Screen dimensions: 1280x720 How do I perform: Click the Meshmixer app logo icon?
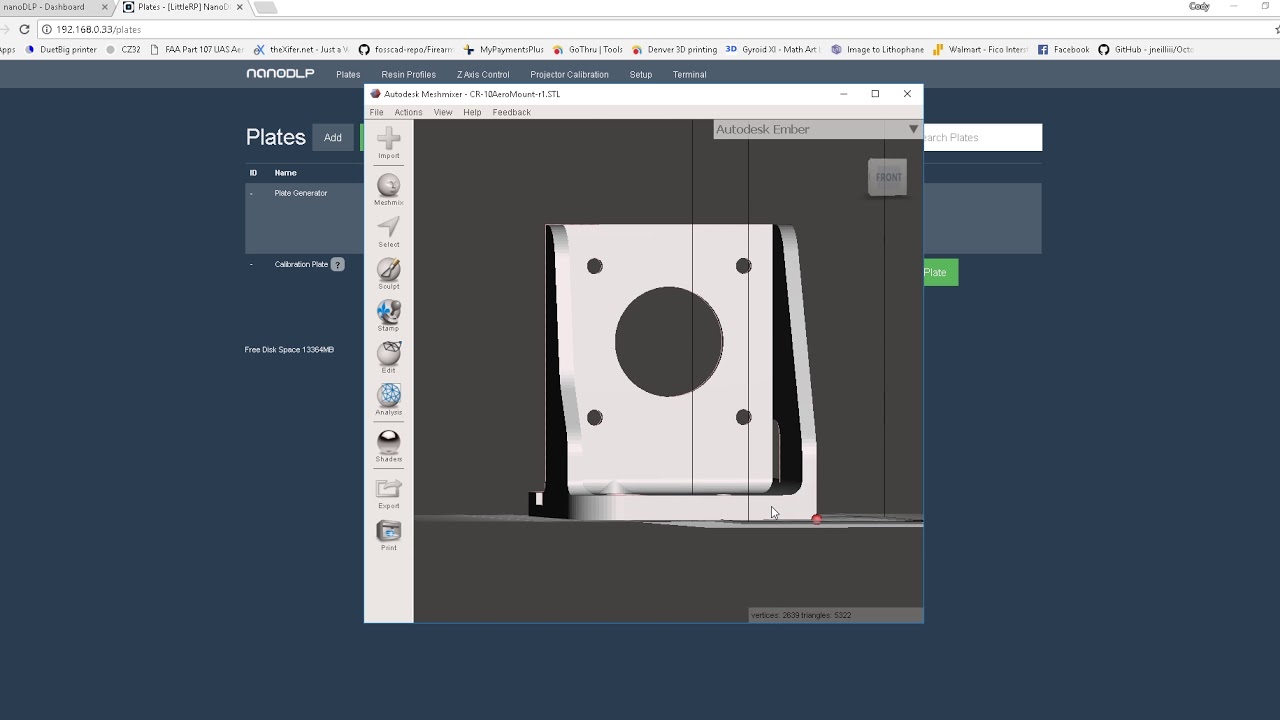coord(376,94)
